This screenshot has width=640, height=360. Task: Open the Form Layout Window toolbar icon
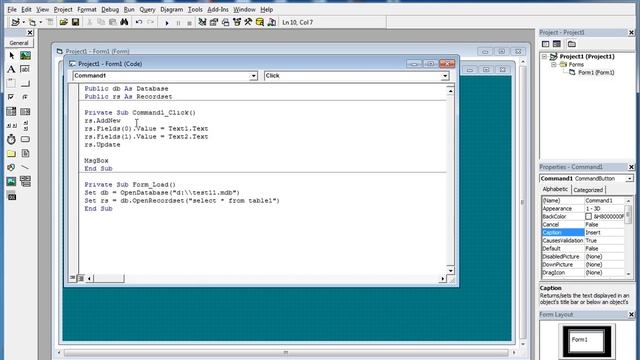tap(225, 22)
